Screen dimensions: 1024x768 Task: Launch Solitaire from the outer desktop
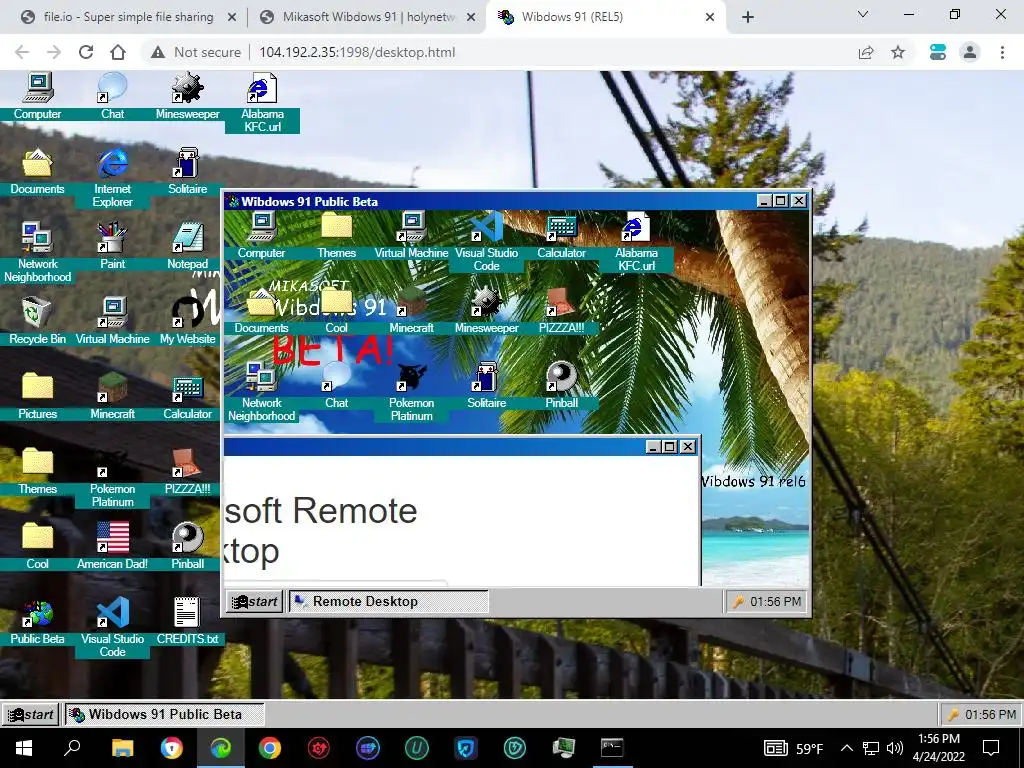tap(187, 171)
